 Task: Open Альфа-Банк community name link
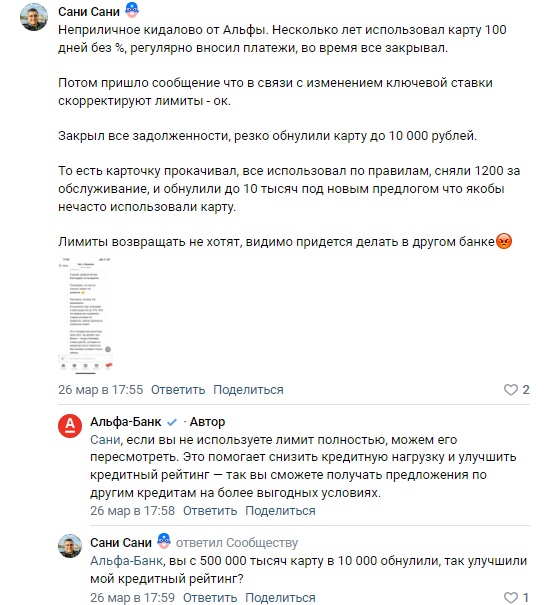(125, 422)
